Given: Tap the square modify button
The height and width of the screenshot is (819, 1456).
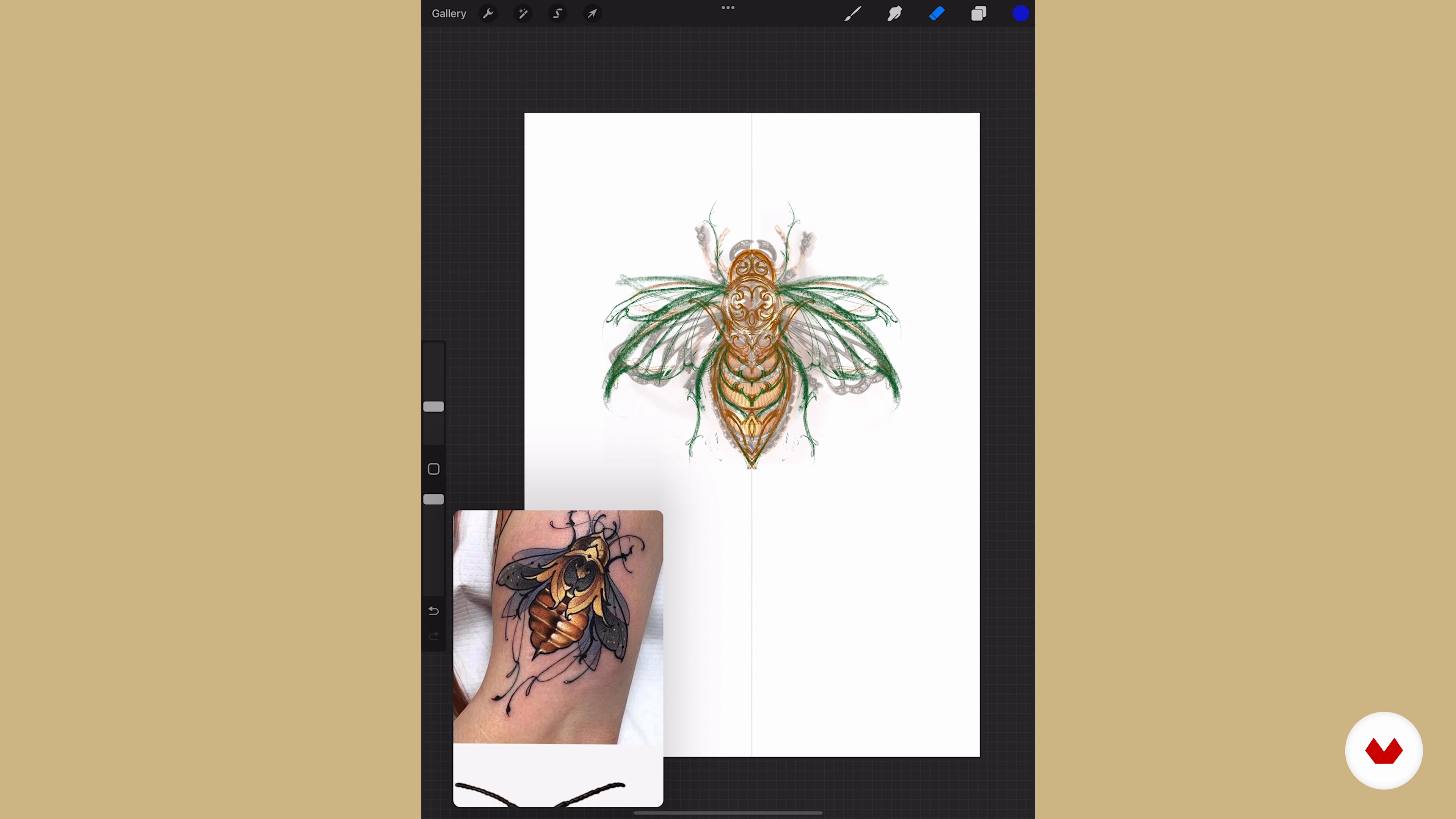Looking at the screenshot, I should pyautogui.click(x=433, y=469).
